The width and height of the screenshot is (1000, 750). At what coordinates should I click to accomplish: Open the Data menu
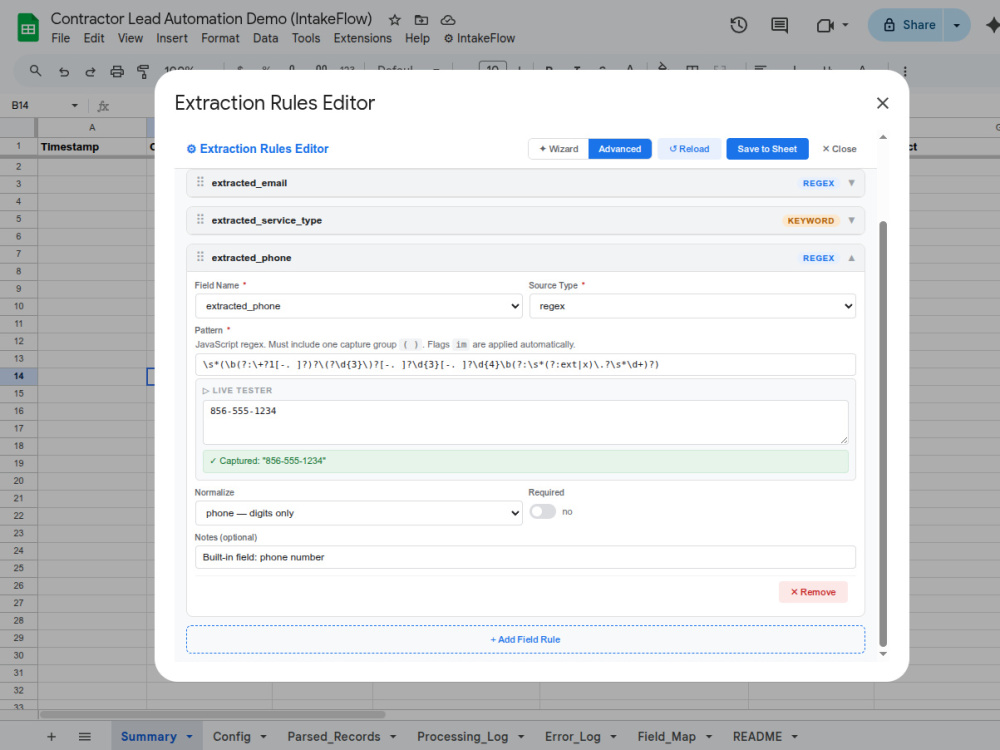tap(265, 38)
